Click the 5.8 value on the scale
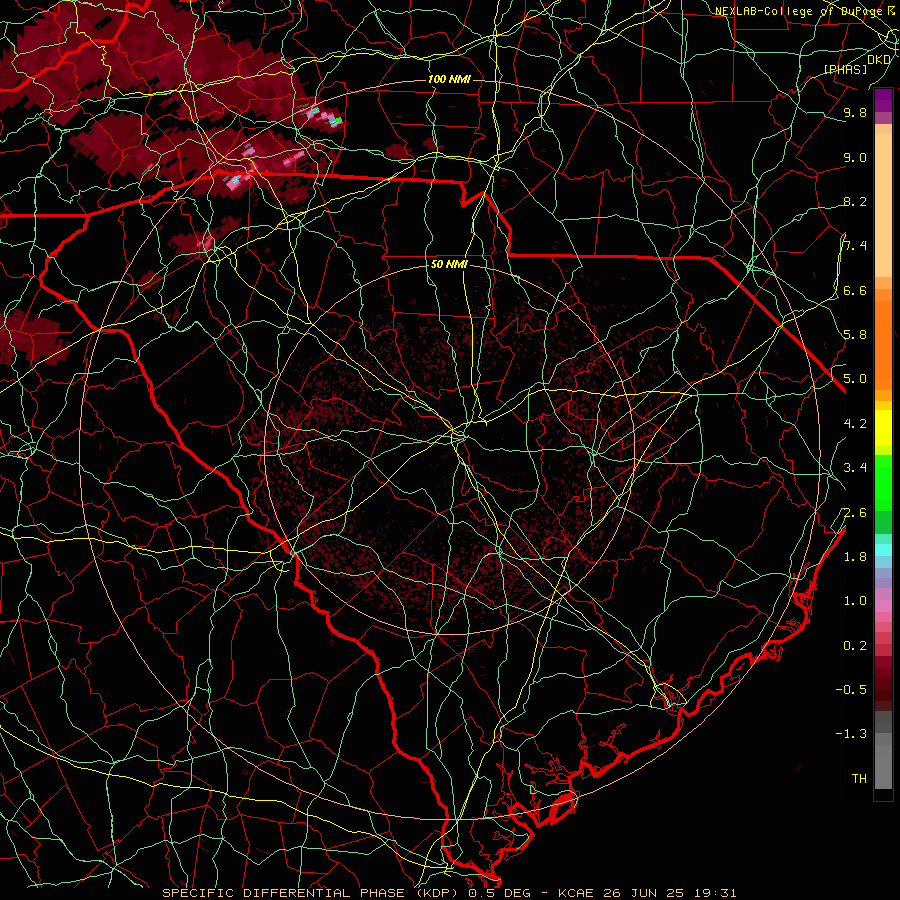Screen dimensions: 900x900 click(x=855, y=335)
